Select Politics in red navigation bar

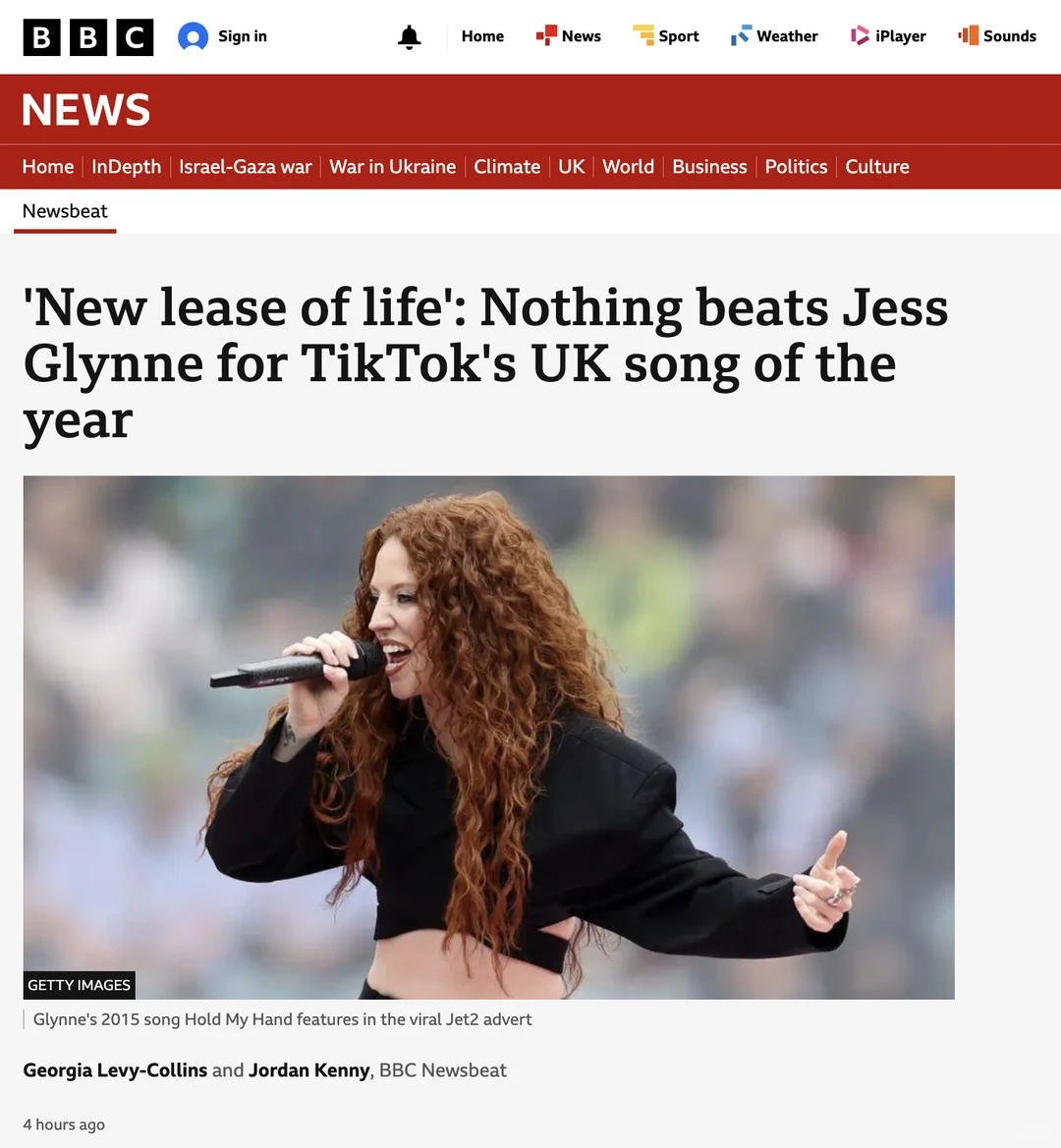(796, 167)
